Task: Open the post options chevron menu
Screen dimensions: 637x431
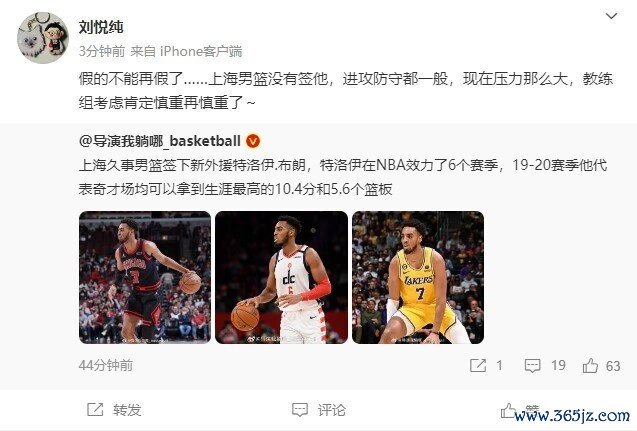Action: [611, 16]
